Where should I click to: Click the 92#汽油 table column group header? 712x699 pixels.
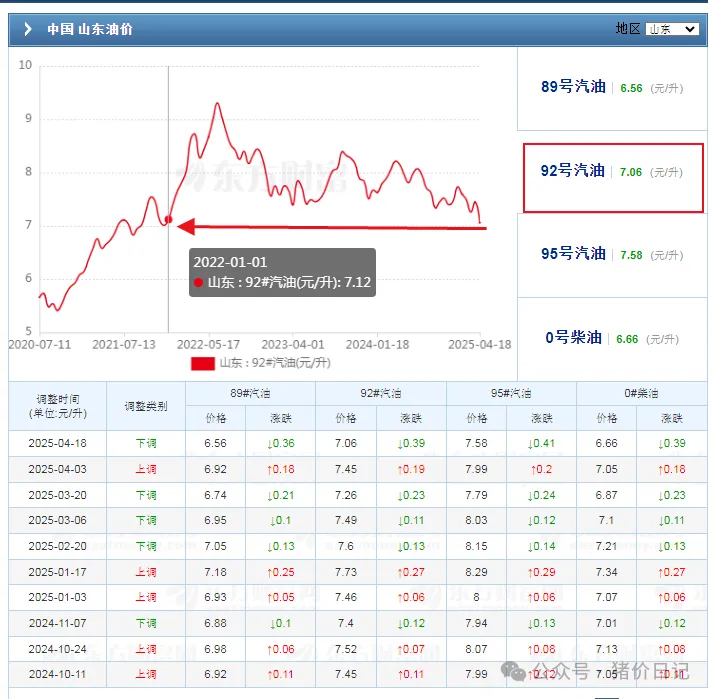[x=381, y=393]
